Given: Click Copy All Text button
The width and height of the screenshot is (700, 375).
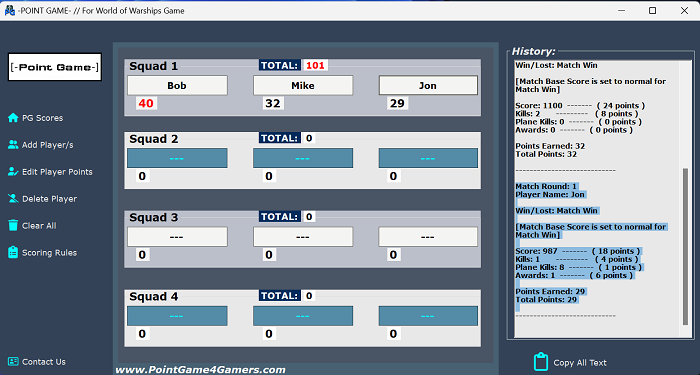Looking at the screenshot, I should click(579, 362).
